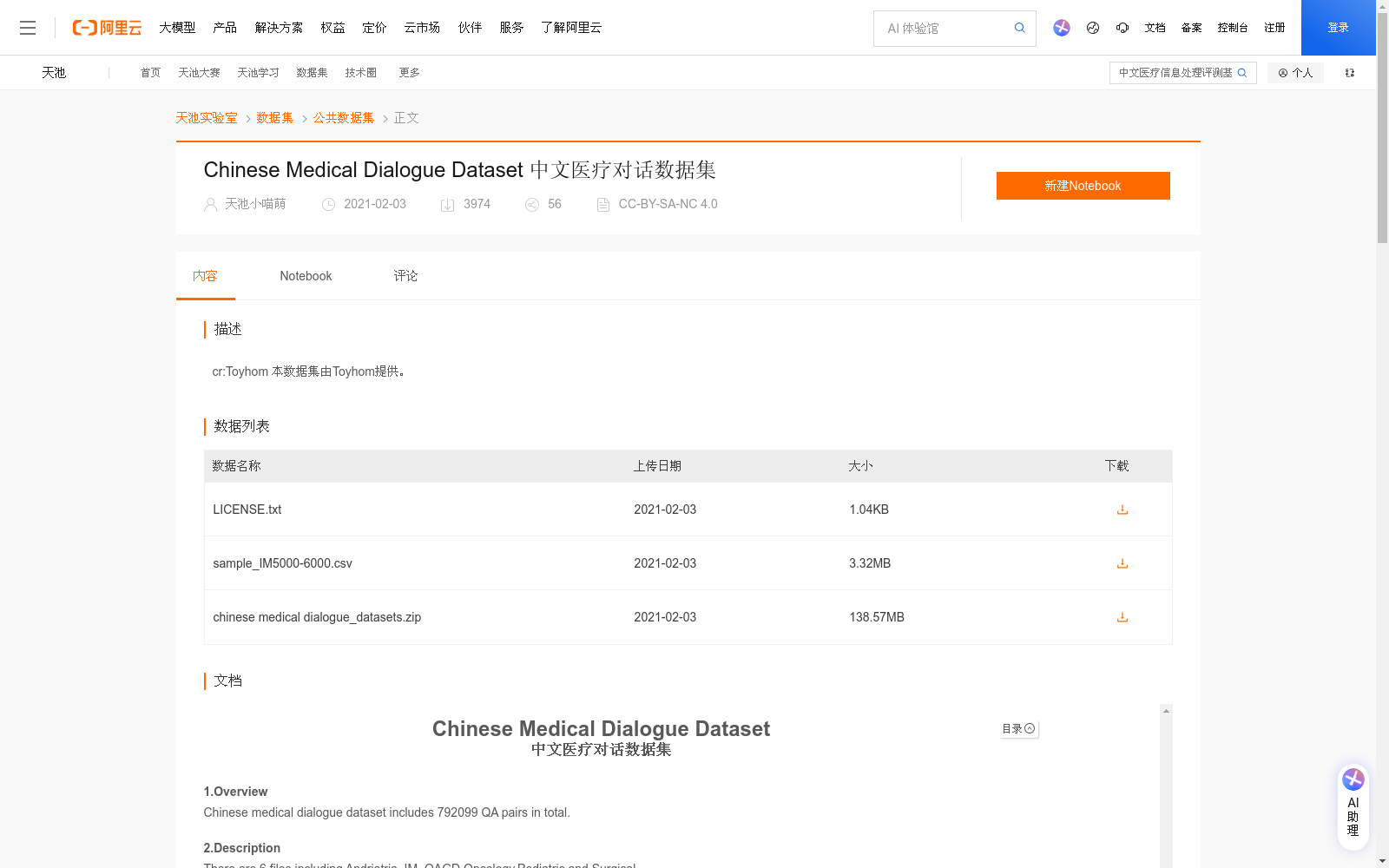Click the dashboard gauge icon in header

tap(1093, 28)
